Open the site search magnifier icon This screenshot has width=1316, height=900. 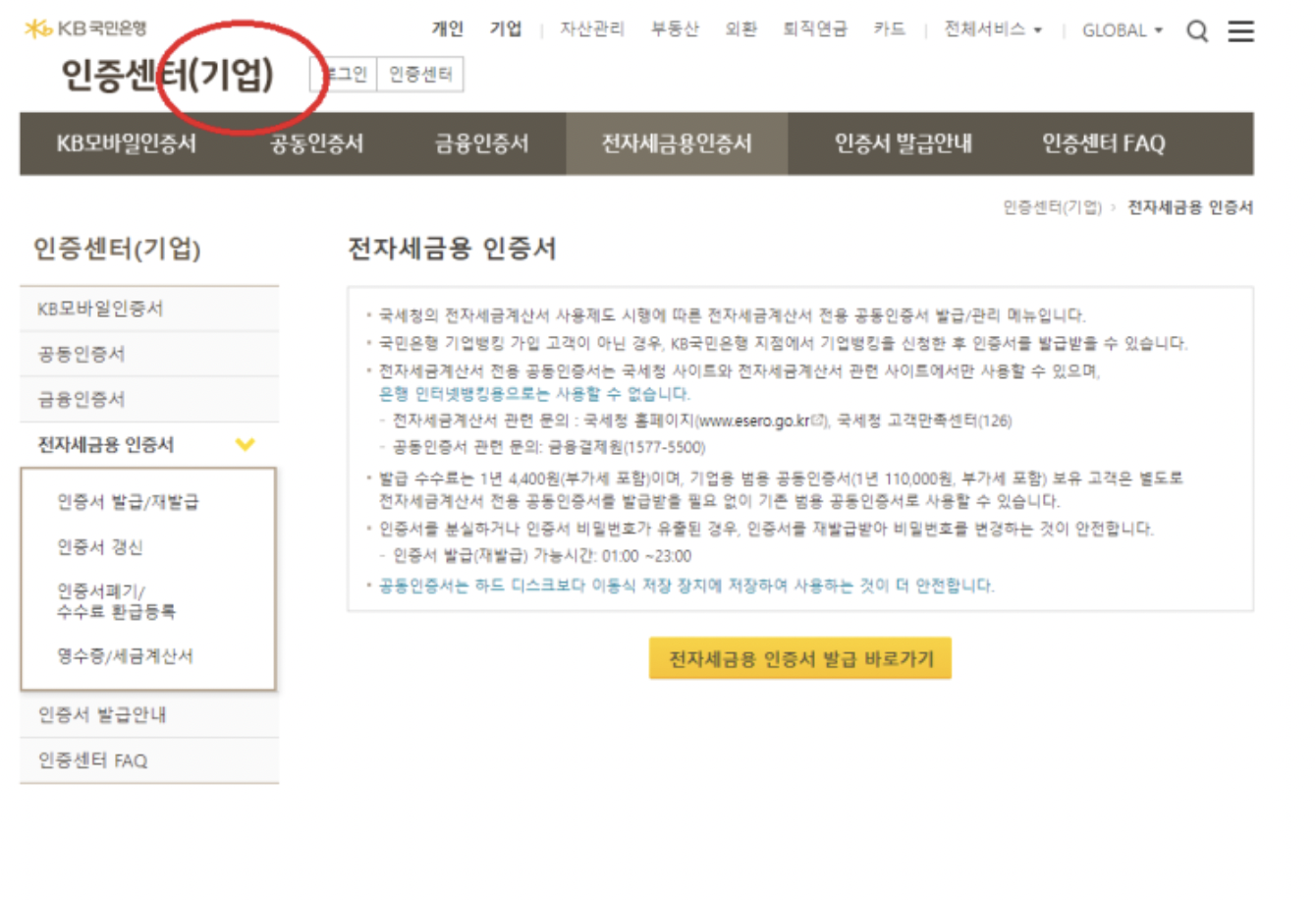(1197, 30)
